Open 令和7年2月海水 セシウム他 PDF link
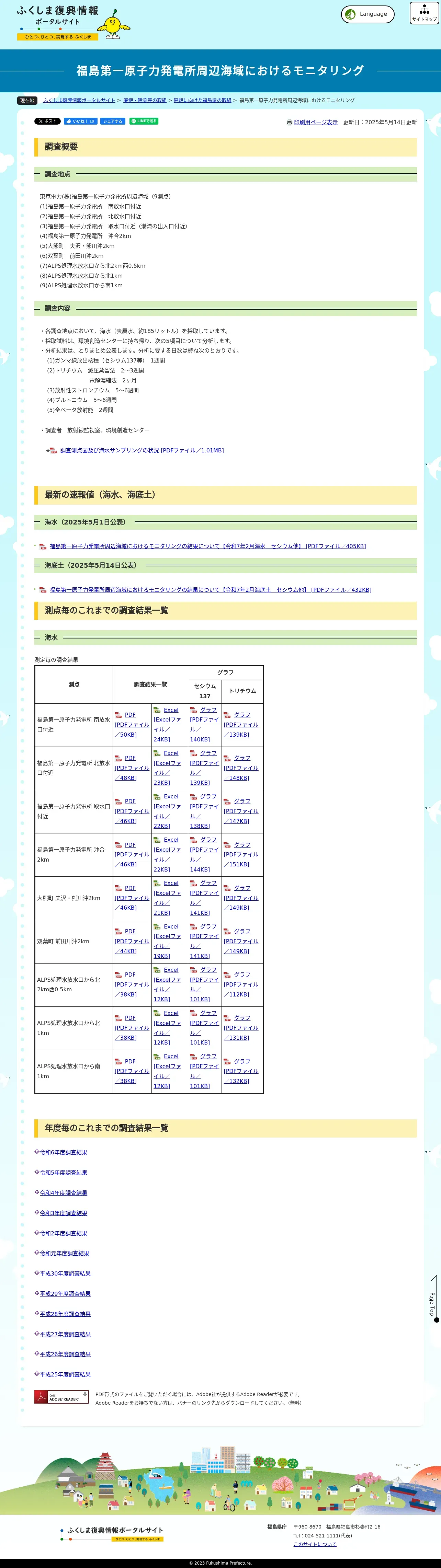 pos(208,546)
